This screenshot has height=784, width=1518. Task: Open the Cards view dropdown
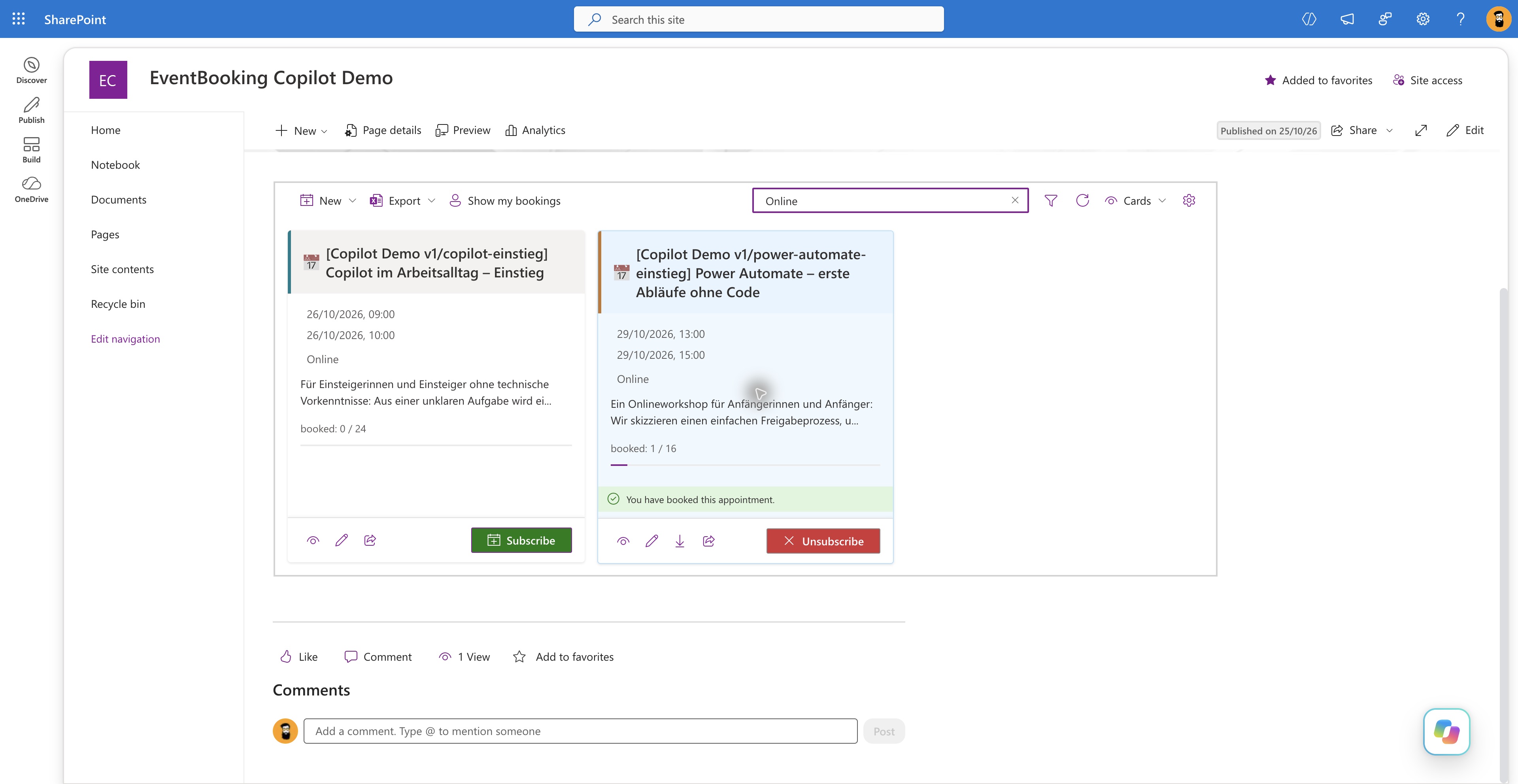tap(1136, 200)
